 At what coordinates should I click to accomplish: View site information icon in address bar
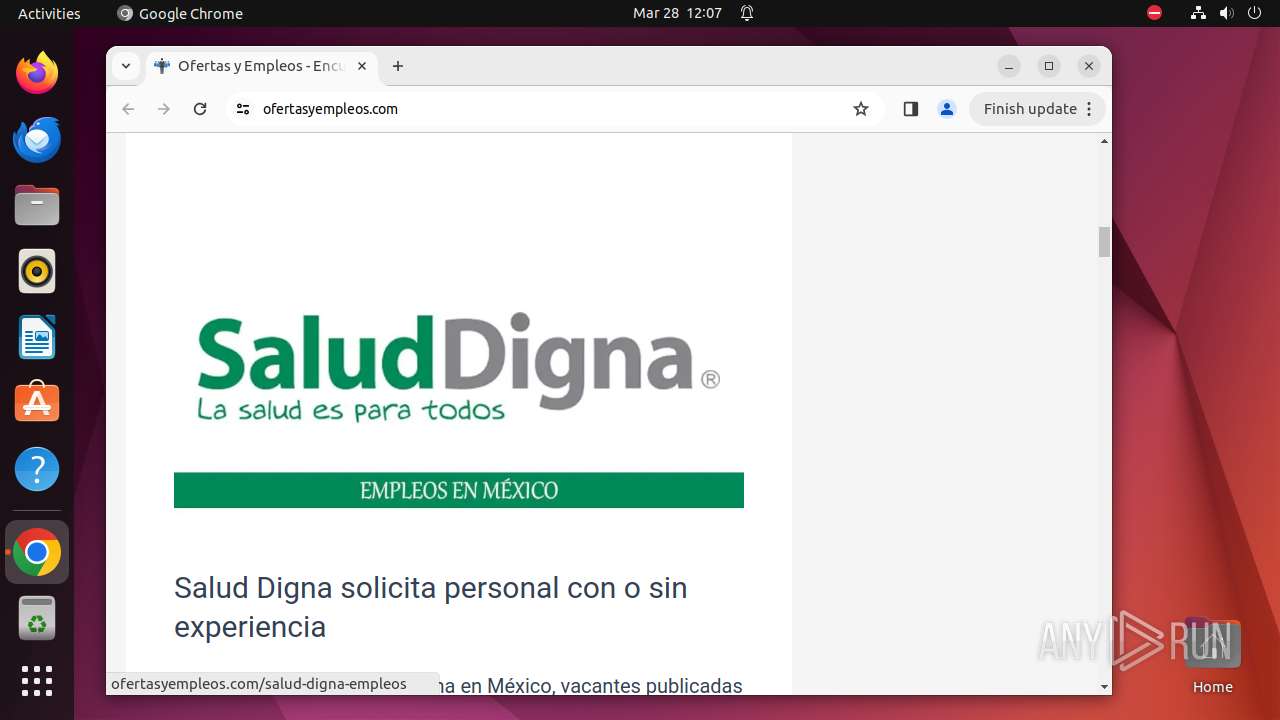point(242,109)
